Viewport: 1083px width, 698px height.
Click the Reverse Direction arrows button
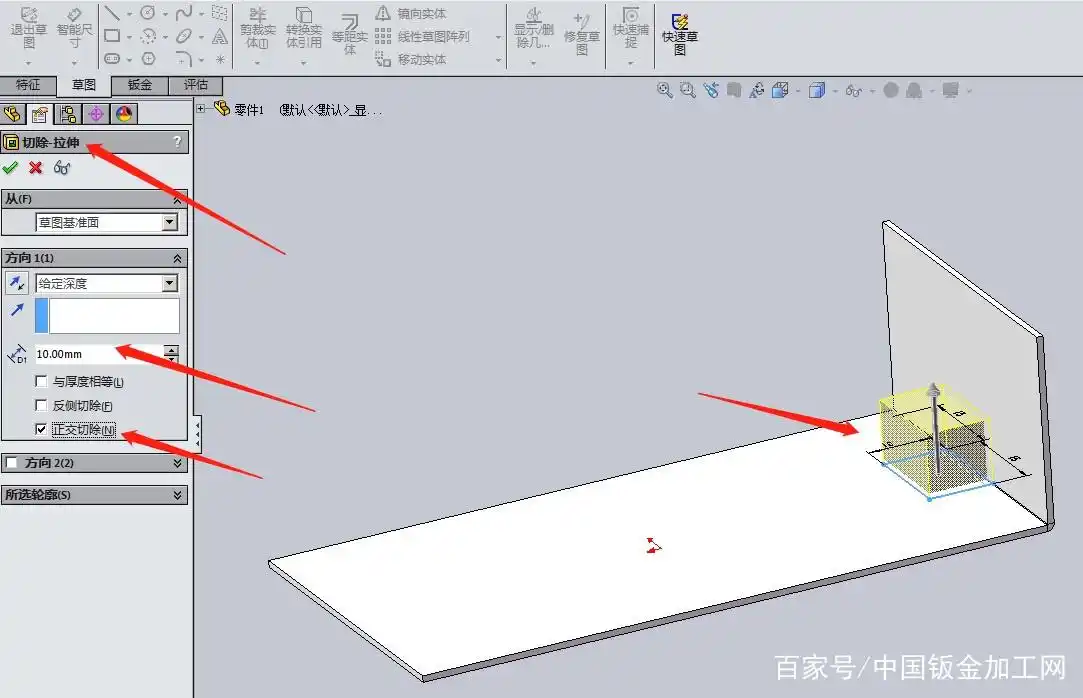coord(16,283)
